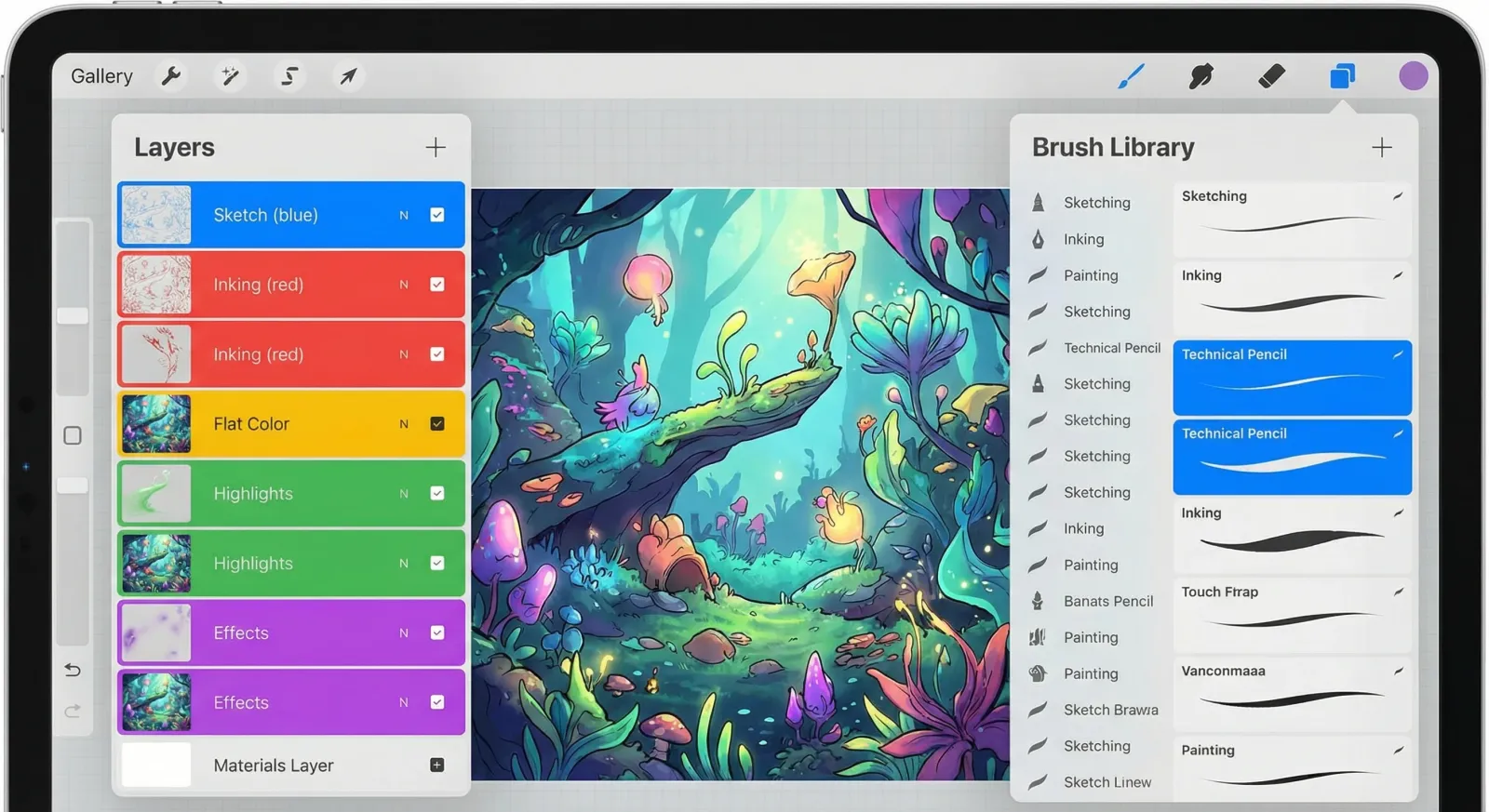Click the brush opacity slider handle
Viewport: 1489px width, 812px height.
pyautogui.click(x=73, y=486)
